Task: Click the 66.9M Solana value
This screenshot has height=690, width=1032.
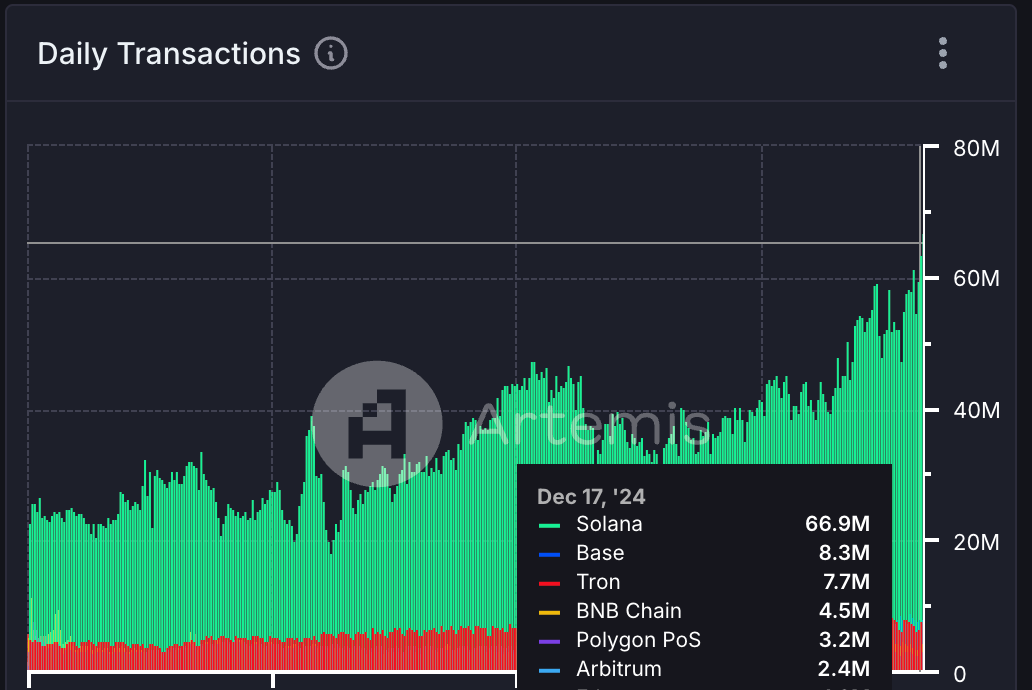Action: 837,524
